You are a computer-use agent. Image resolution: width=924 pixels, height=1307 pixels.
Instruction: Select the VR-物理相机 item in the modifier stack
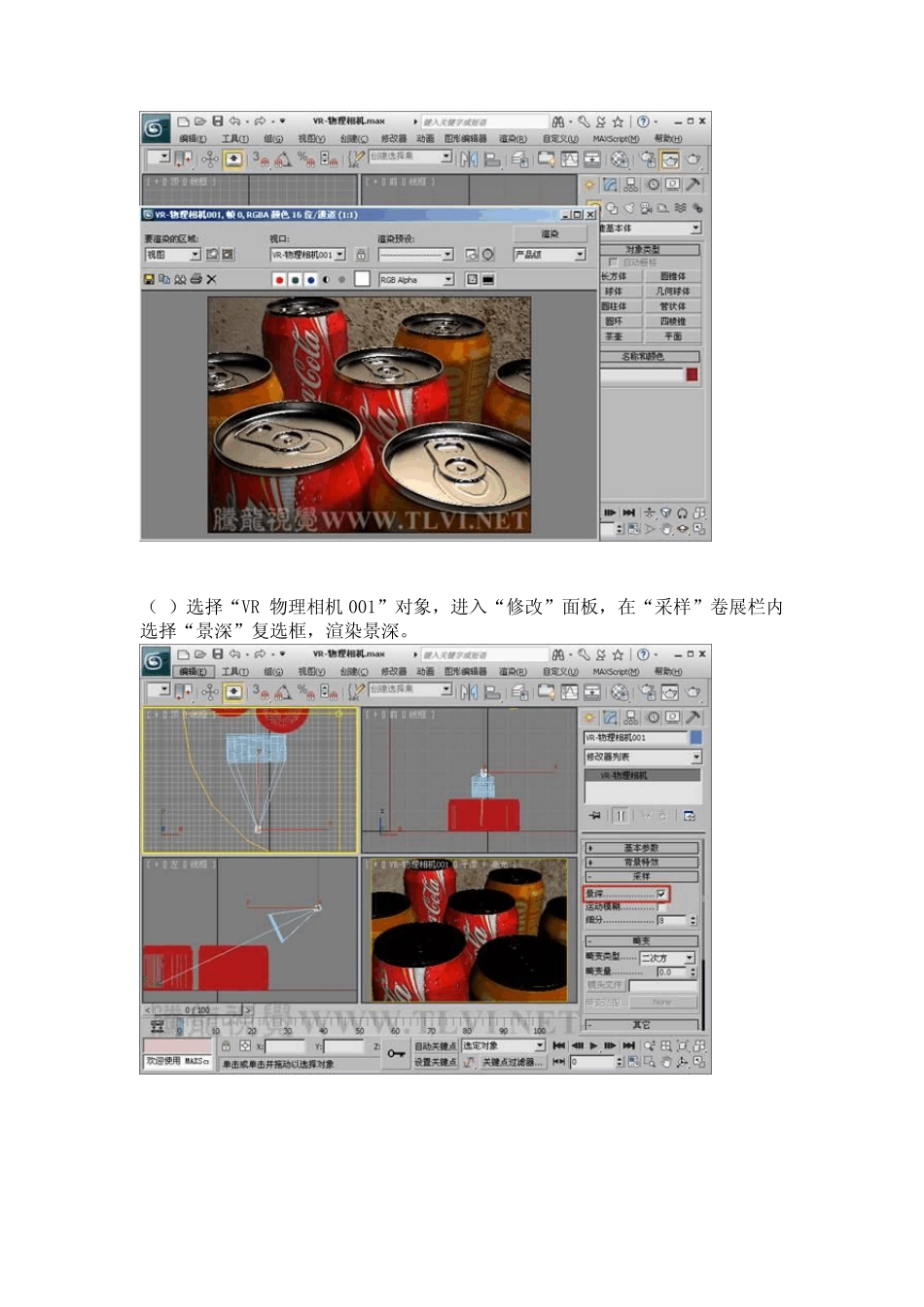(643, 776)
